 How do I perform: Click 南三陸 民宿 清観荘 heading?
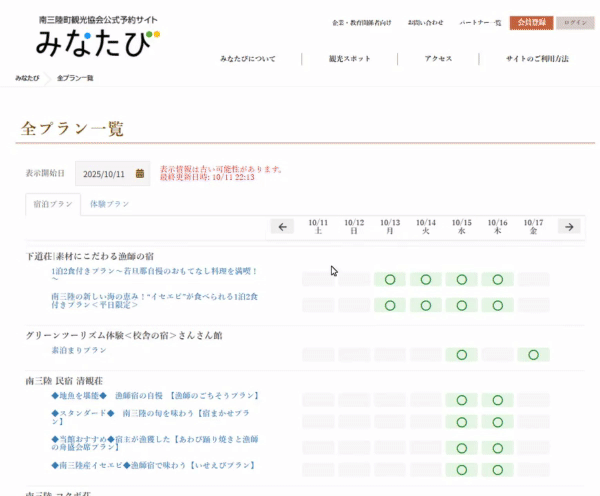click(64, 381)
